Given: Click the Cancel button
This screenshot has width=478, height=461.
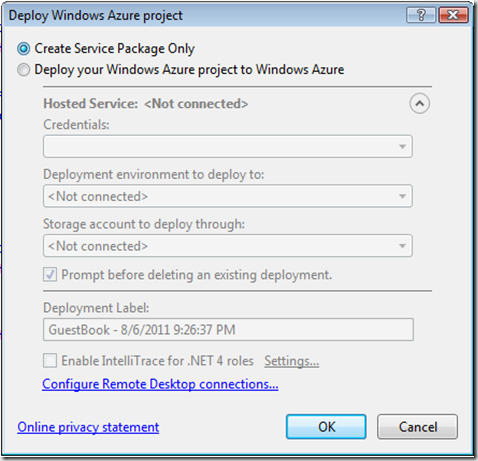Looking at the screenshot, I should pos(418,427).
